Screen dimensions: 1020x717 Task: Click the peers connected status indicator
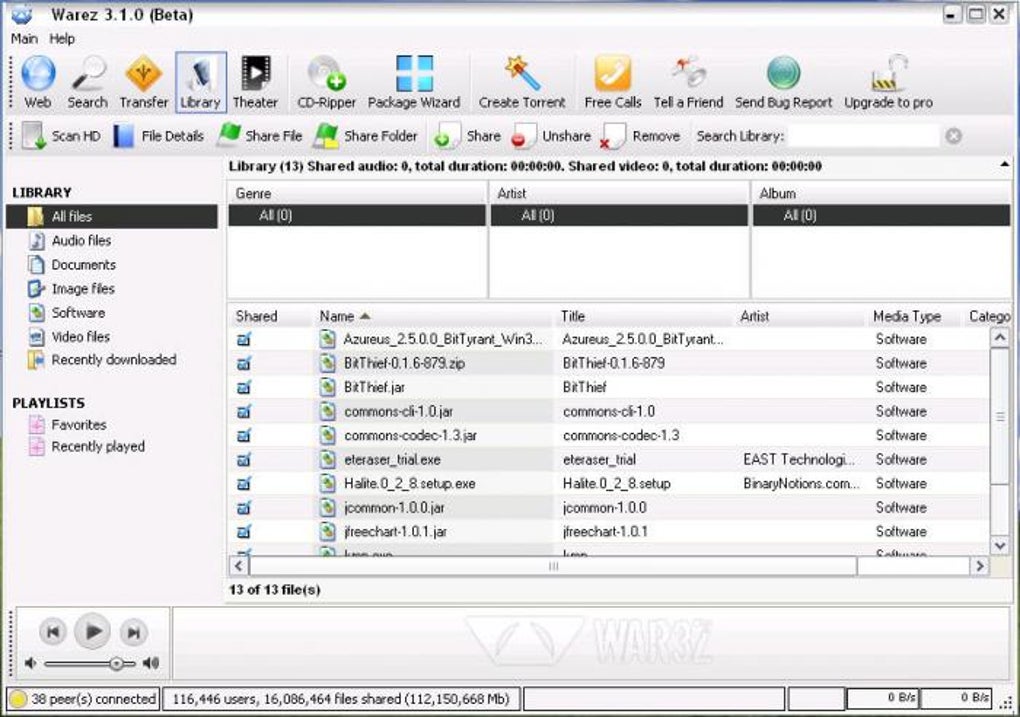(83, 699)
